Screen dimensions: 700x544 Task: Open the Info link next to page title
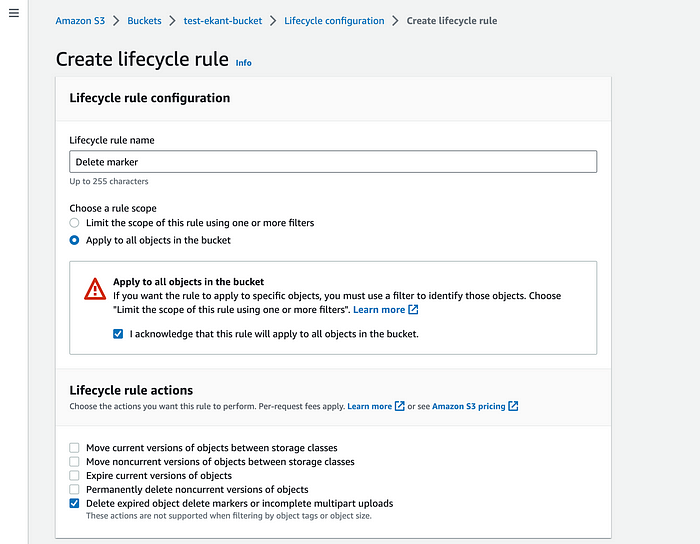pos(243,63)
